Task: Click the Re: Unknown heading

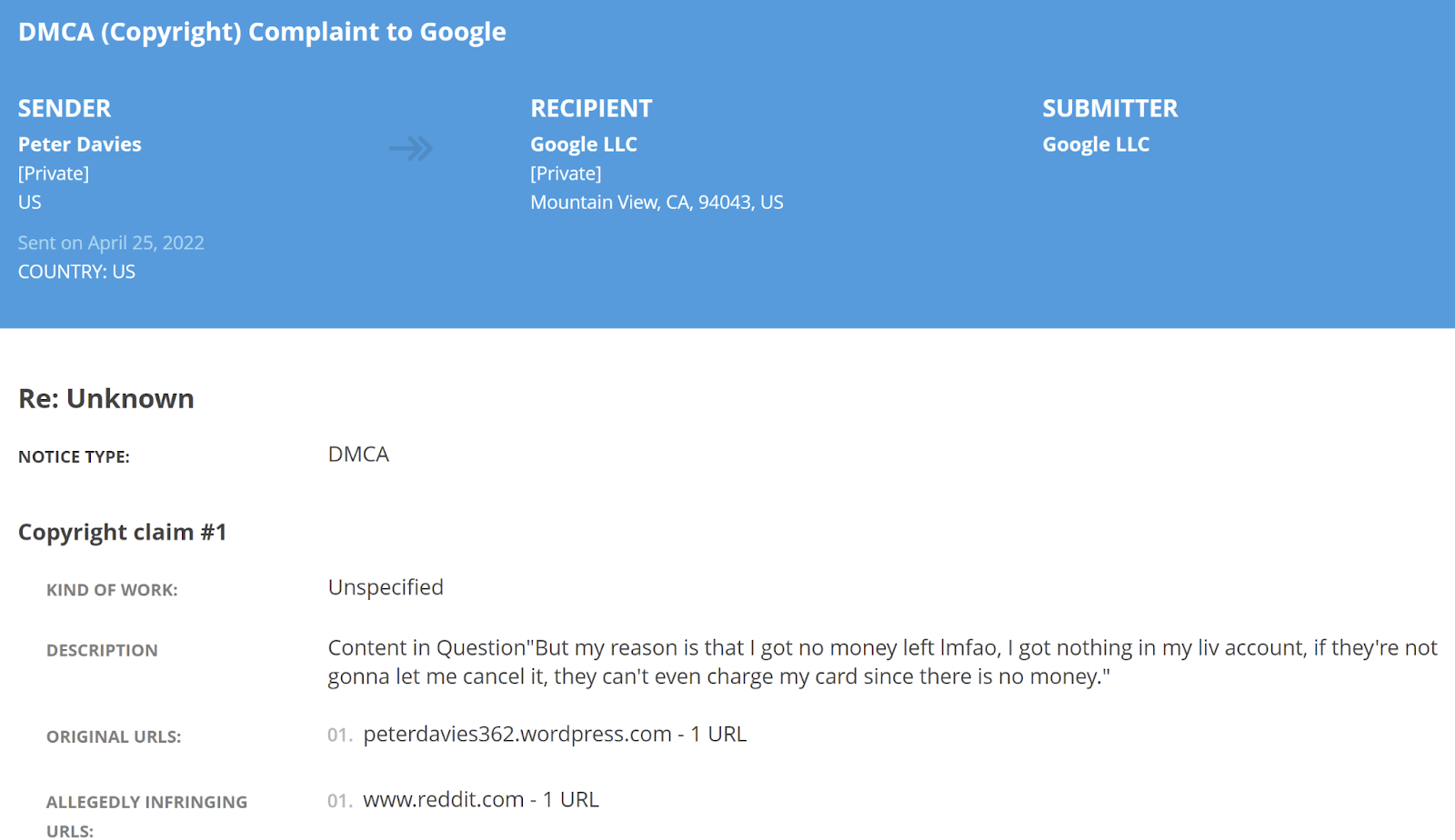Action: click(106, 398)
